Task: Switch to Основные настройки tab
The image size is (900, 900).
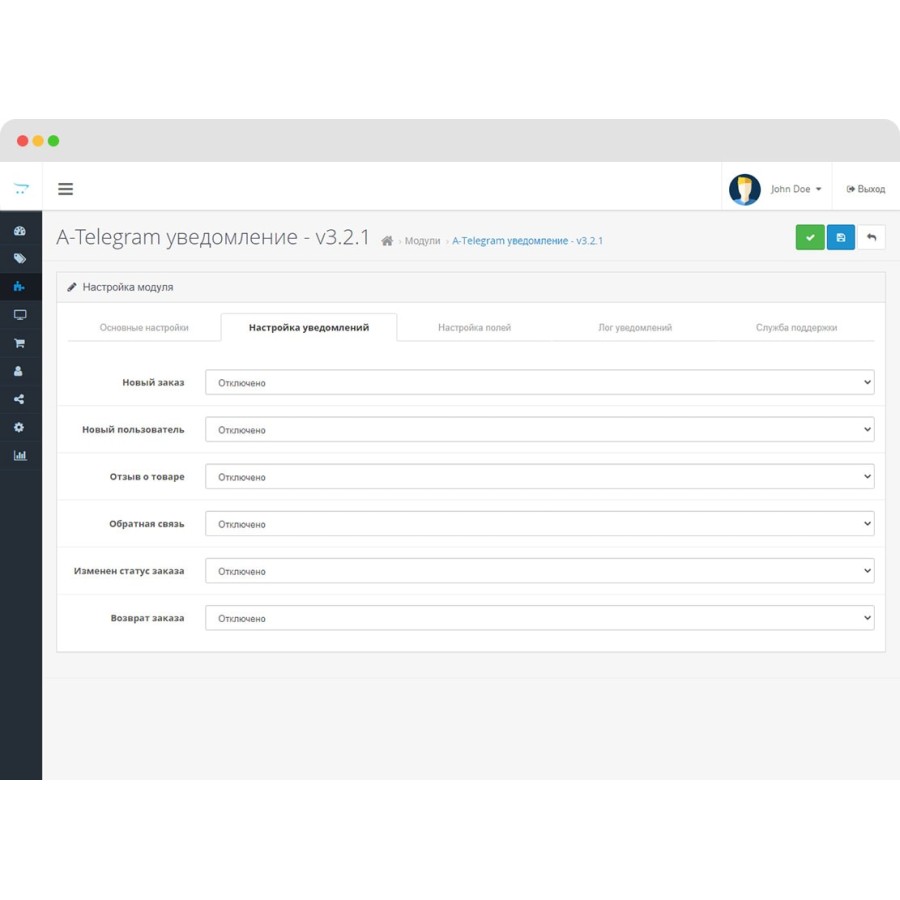Action: tap(144, 327)
